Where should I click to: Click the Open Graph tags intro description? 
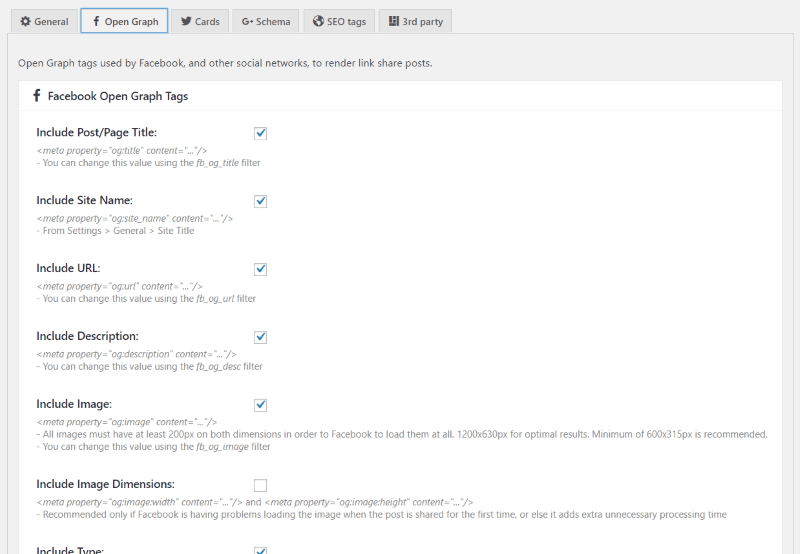(x=225, y=63)
